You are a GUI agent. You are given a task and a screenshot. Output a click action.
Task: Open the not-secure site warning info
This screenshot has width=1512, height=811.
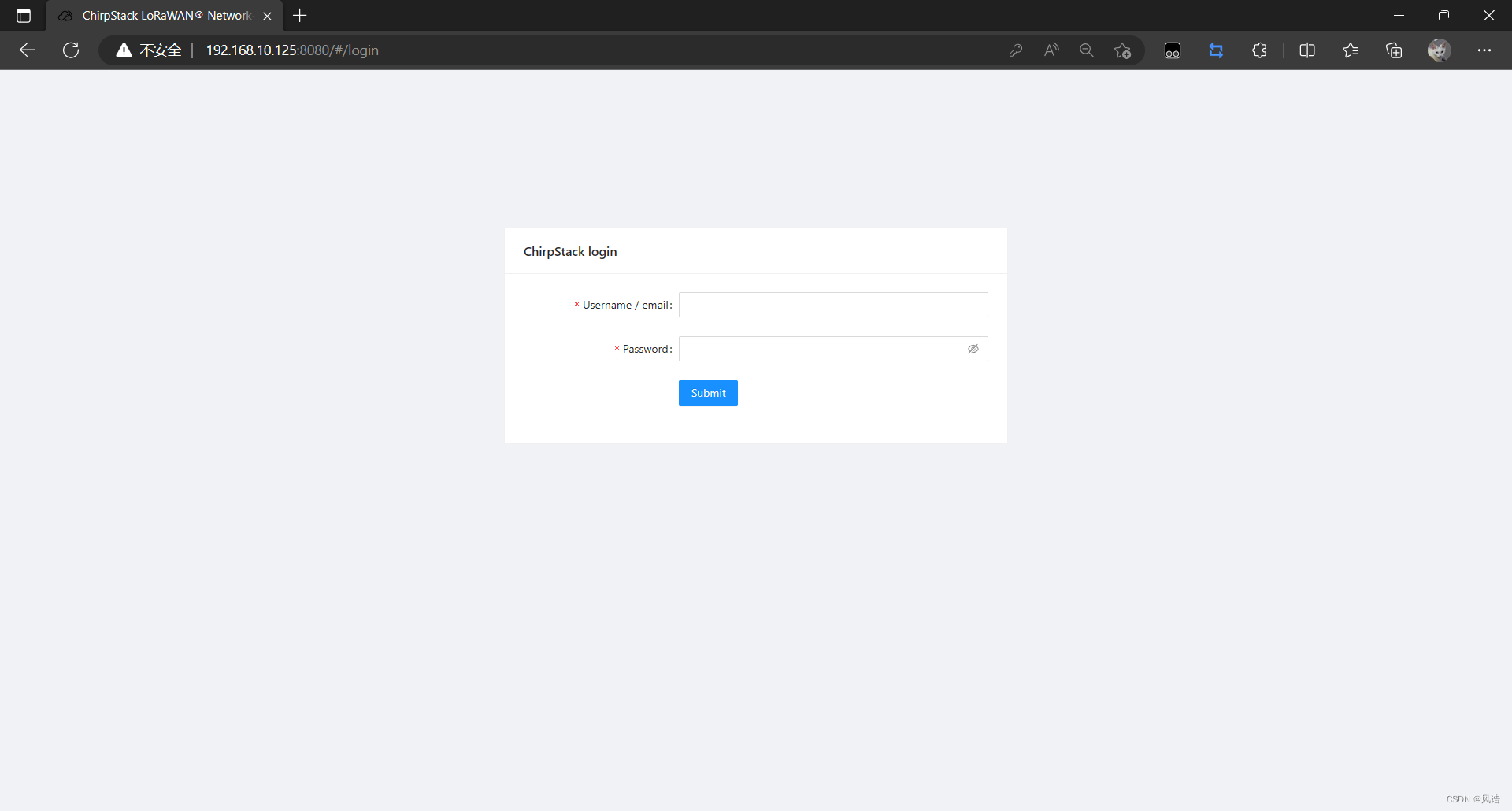(x=150, y=50)
